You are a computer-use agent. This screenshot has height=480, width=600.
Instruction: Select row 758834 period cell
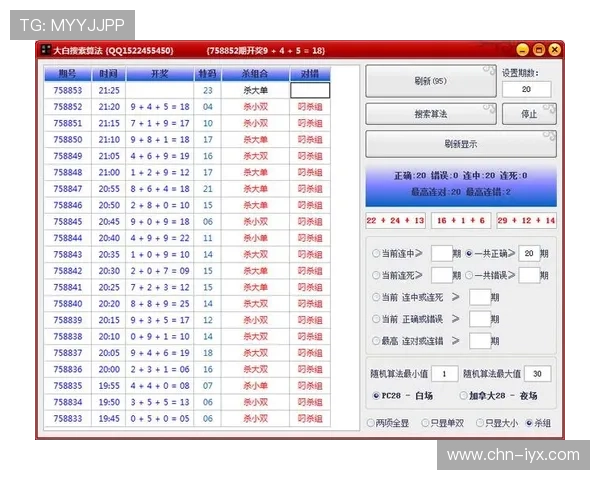click(x=68, y=402)
